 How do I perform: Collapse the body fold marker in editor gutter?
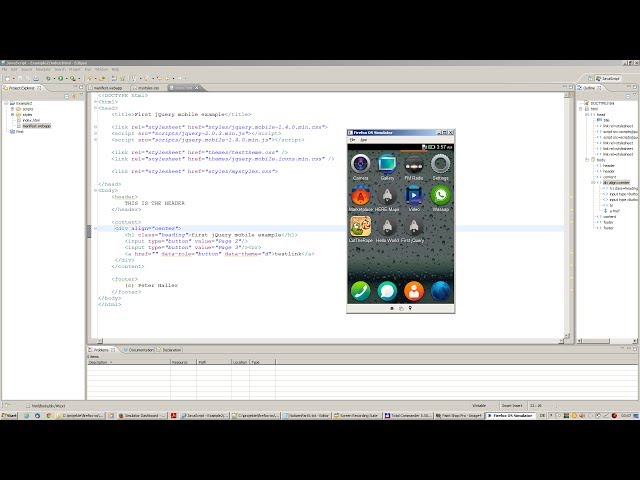(x=96, y=190)
